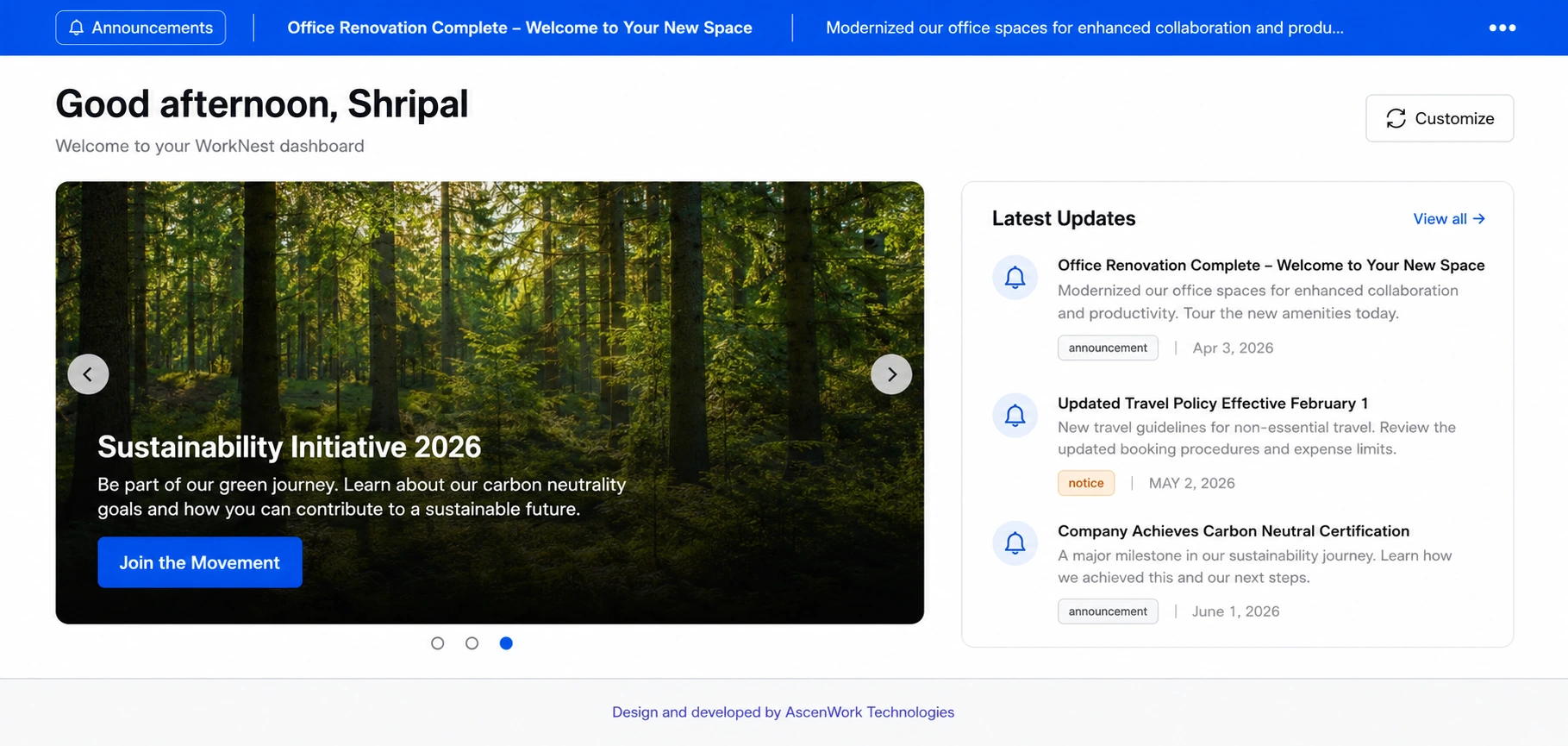Screen dimensions: 1568x746
Task: Click Sustainability Initiative 2026 slide title
Action: (x=290, y=447)
